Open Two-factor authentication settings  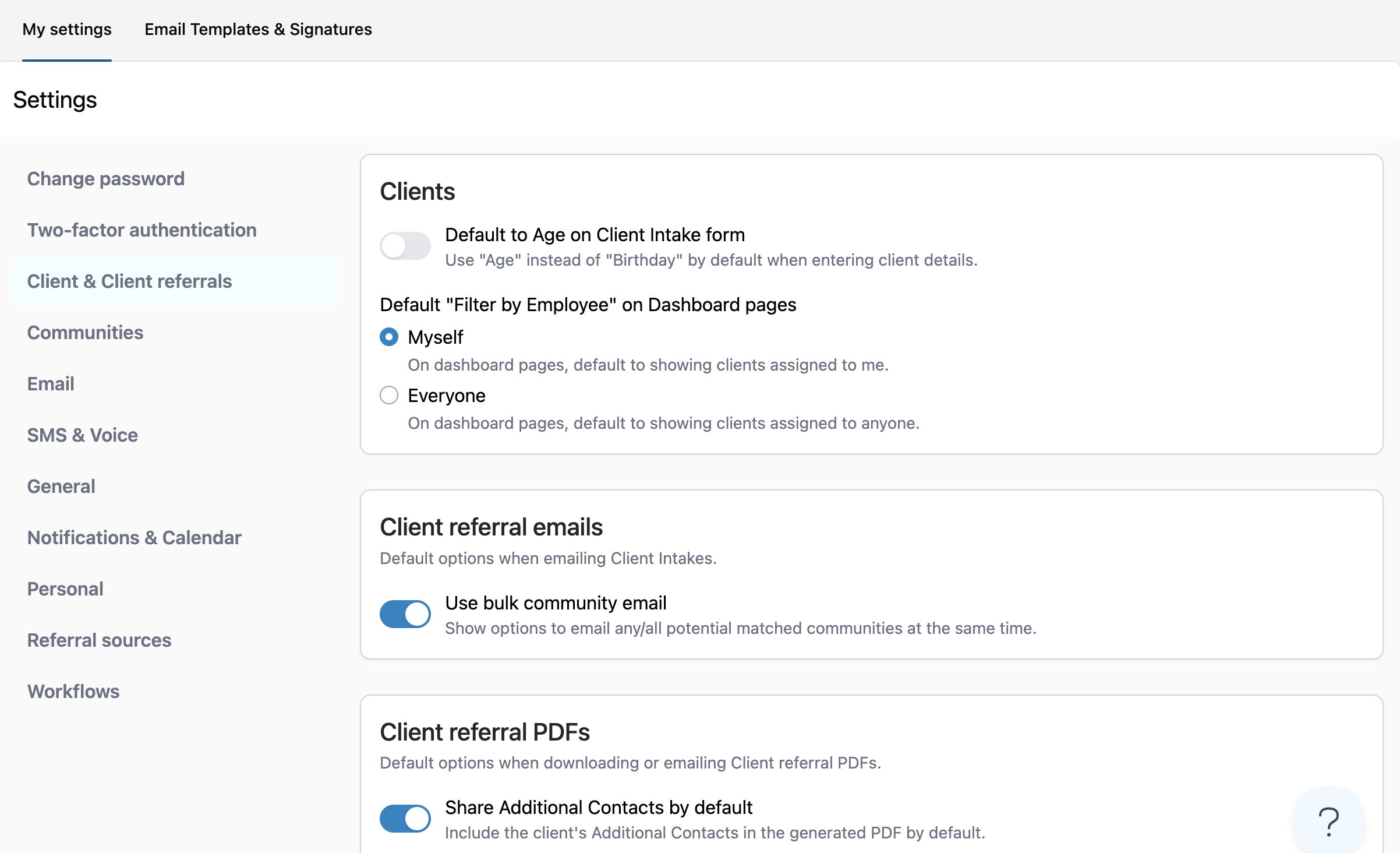coord(142,230)
